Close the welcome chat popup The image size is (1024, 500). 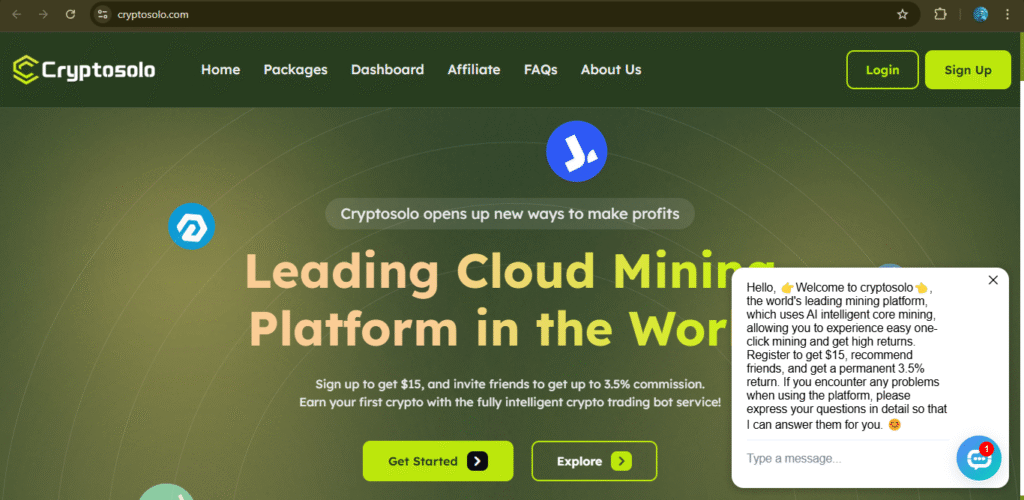[x=993, y=280]
